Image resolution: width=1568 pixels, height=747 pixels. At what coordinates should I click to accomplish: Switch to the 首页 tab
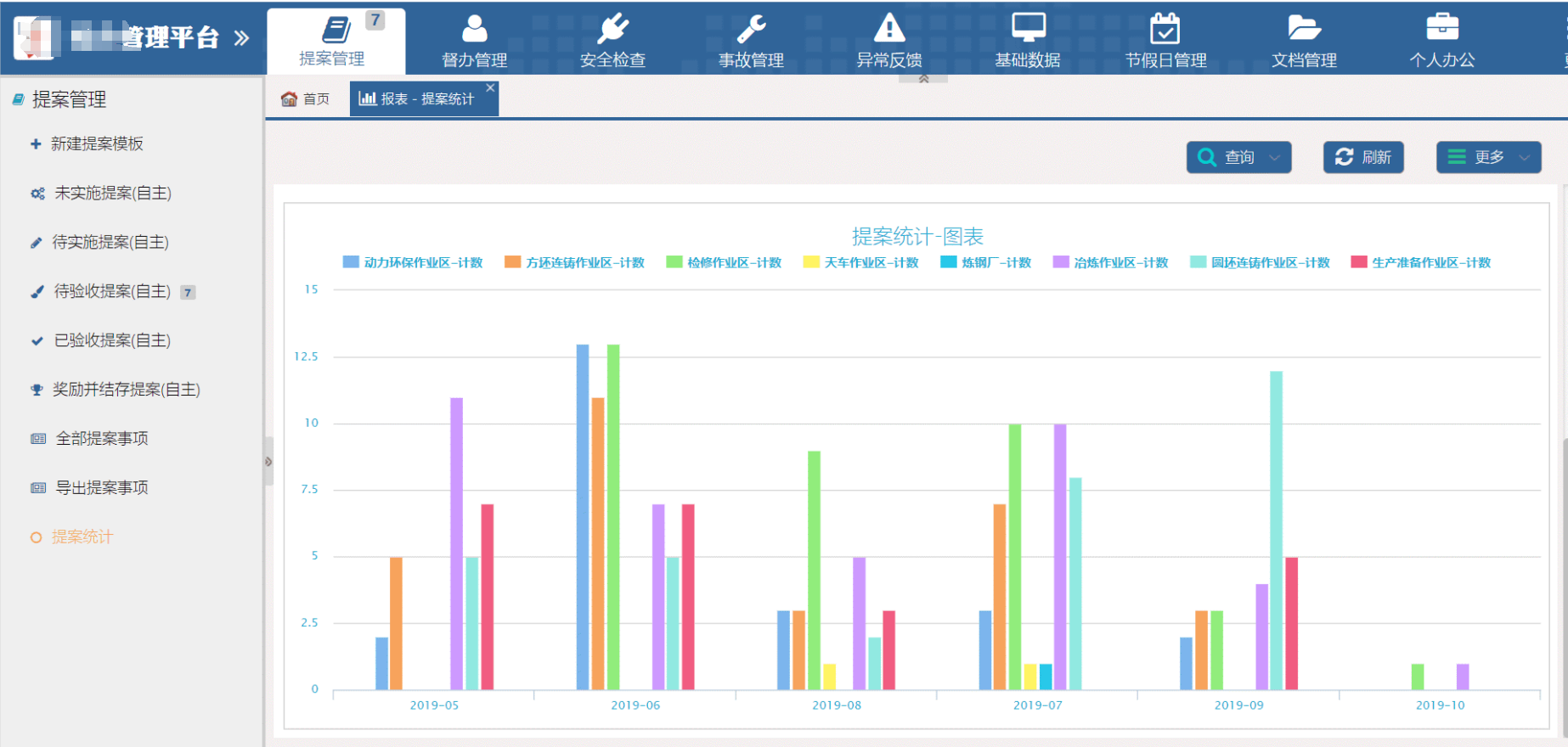(x=306, y=99)
